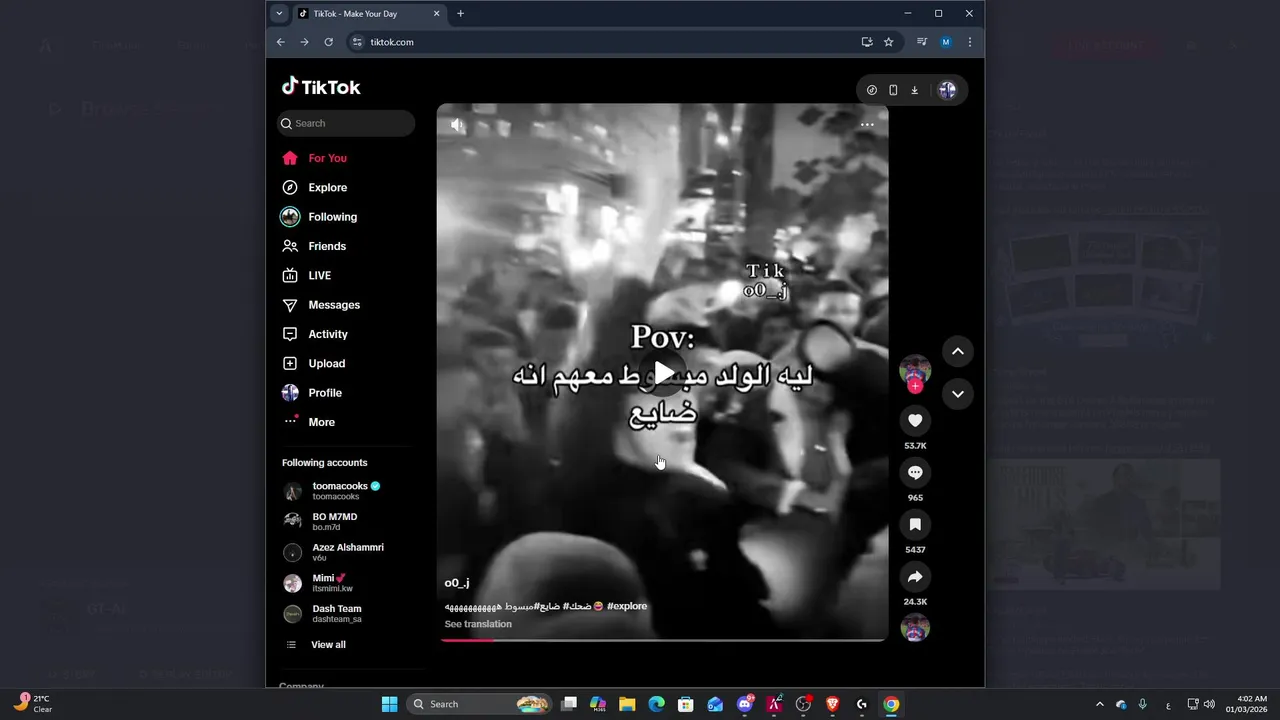Open Chrome media controls icon
Viewport: 1280px width, 720px height.
click(922, 42)
